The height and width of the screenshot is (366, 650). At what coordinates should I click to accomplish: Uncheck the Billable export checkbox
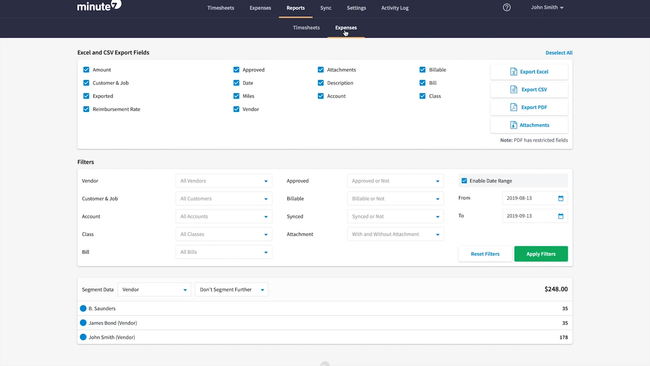422,70
